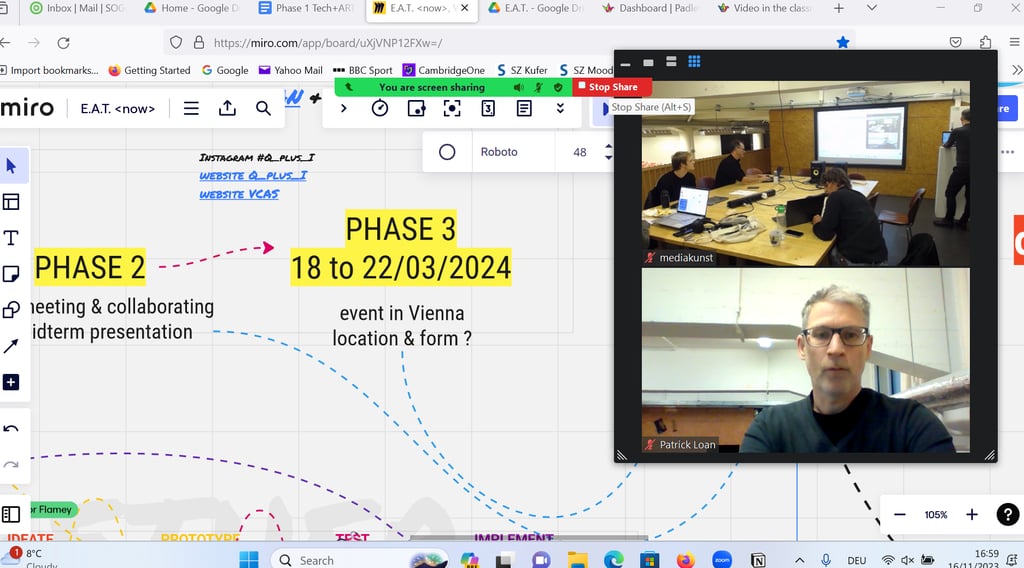Viewport: 1024px width, 568px height.
Task: Open the Miro voting tool icon
Action: tap(416, 108)
